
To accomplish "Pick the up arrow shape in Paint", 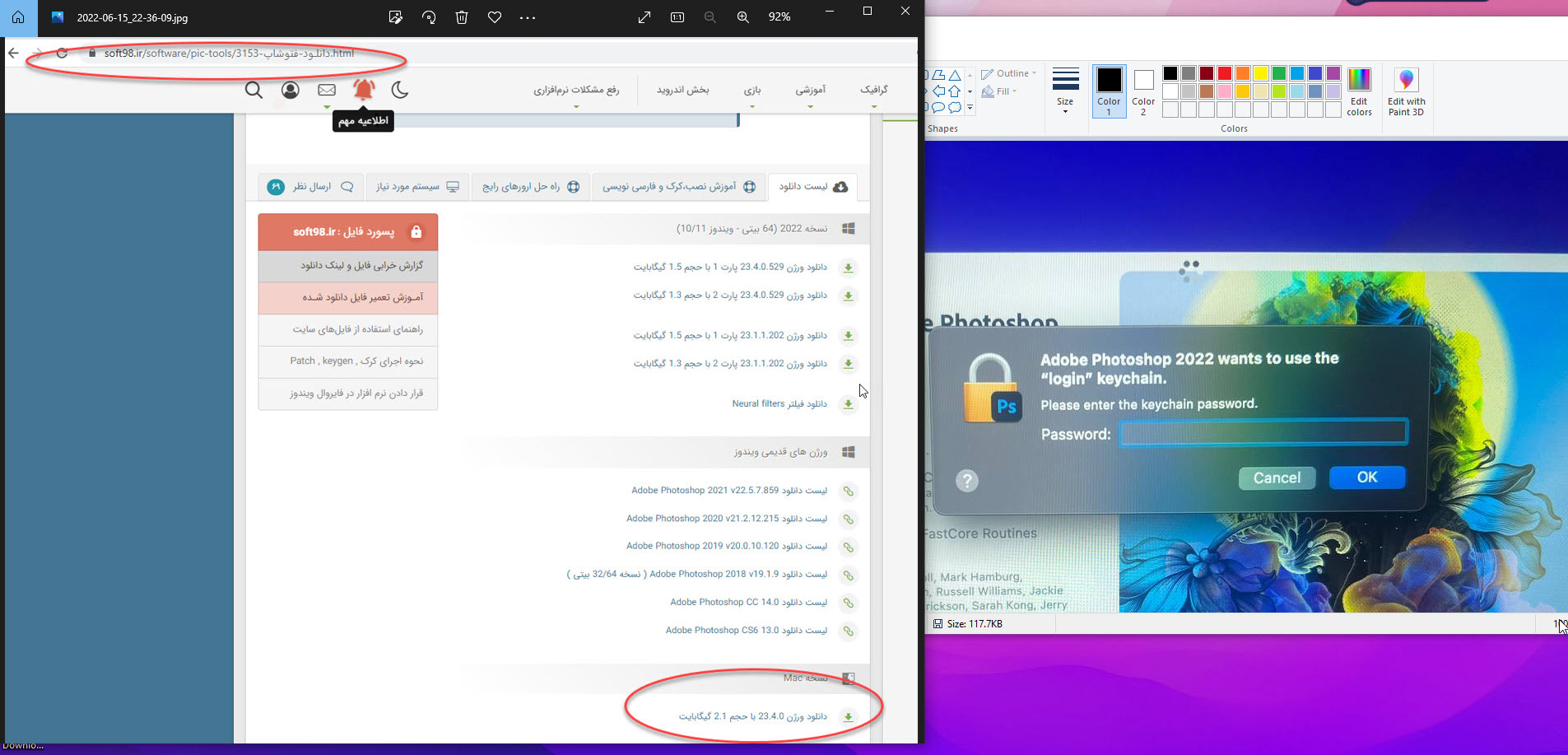I will tap(955, 91).
